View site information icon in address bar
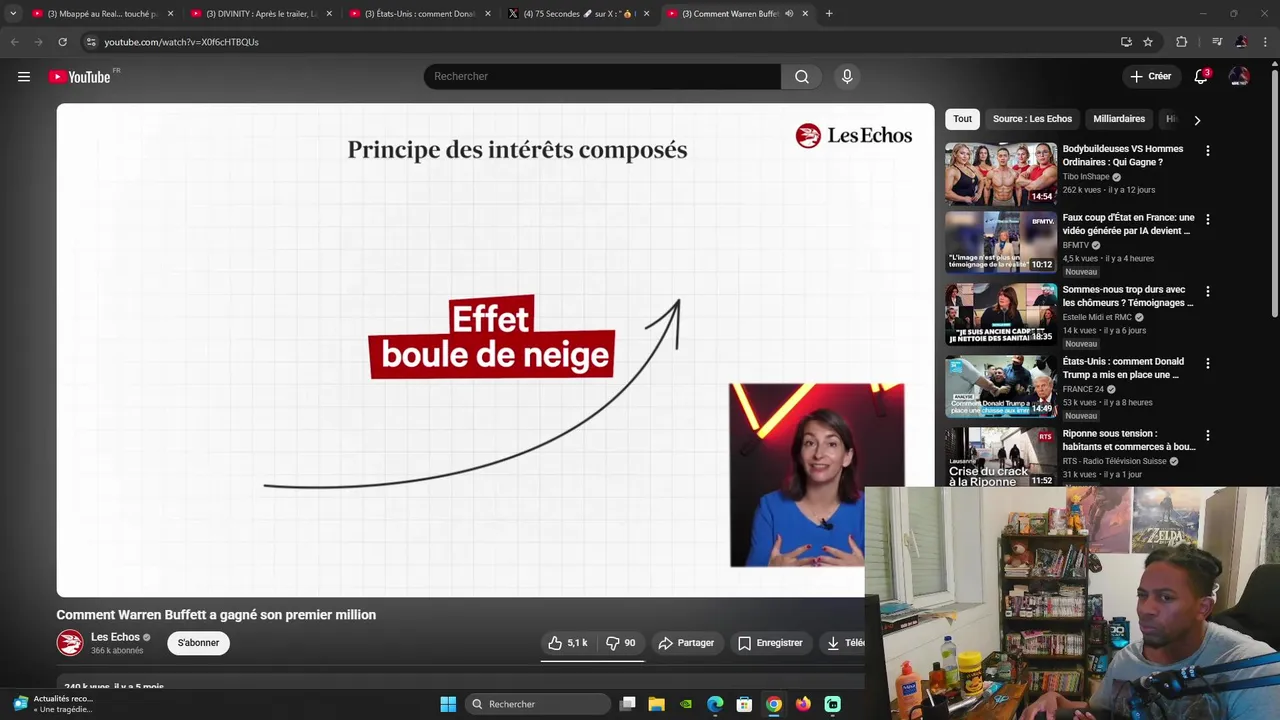The image size is (1280, 720). tap(90, 42)
